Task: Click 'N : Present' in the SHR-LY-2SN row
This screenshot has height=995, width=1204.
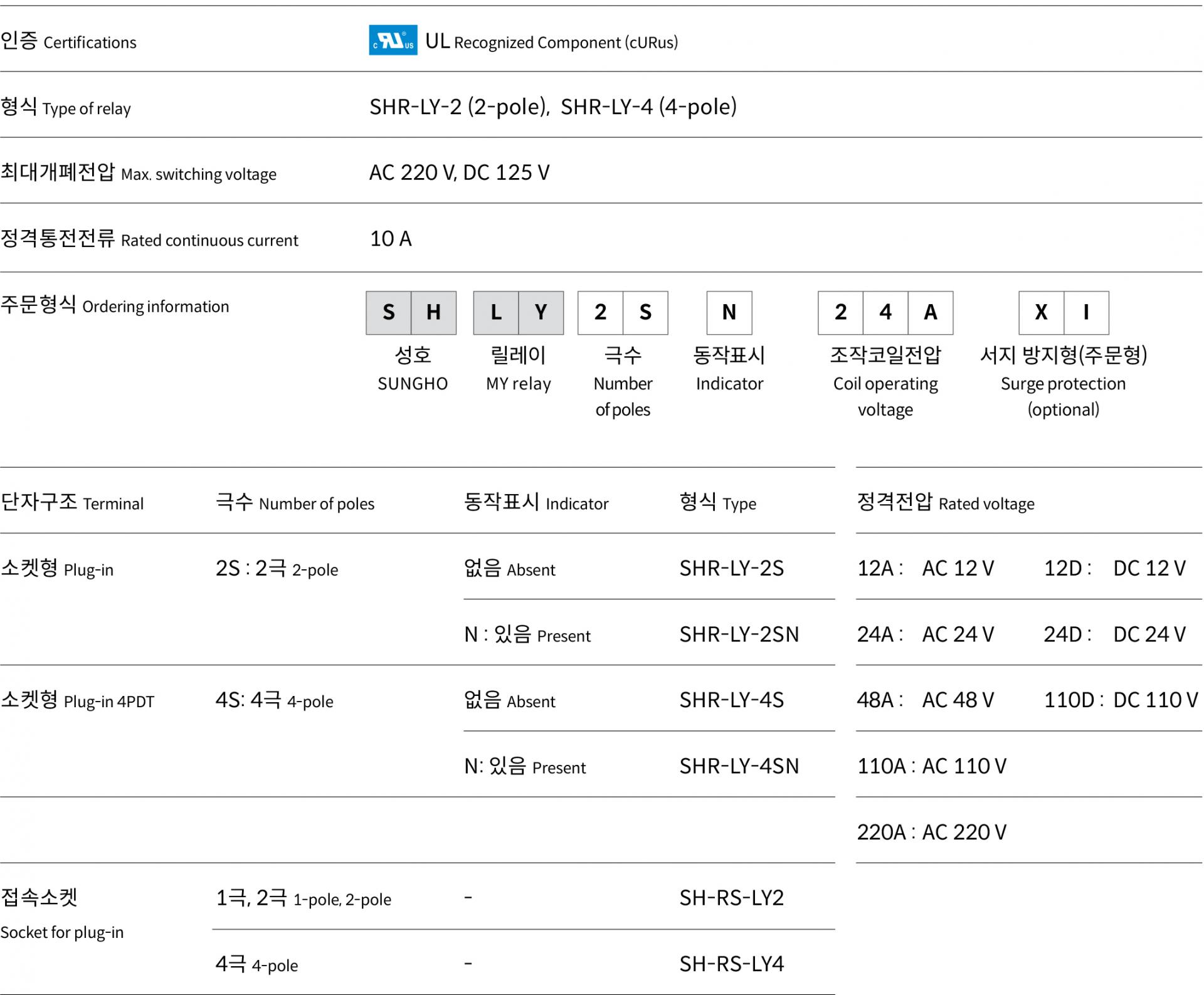Action: [x=527, y=634]
